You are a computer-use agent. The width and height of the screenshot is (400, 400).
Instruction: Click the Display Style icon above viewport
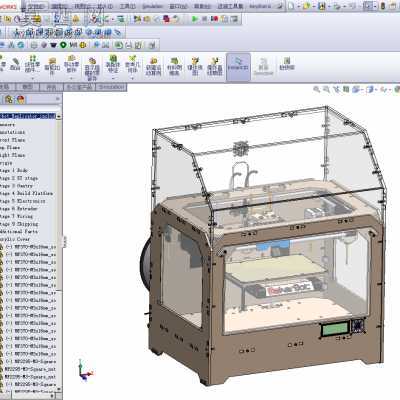click(x=370, y=89)
